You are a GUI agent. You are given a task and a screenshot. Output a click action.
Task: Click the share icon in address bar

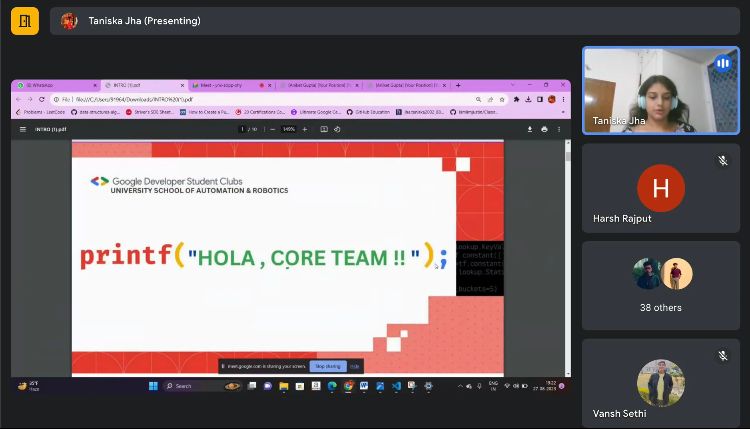tap(490, 99)
